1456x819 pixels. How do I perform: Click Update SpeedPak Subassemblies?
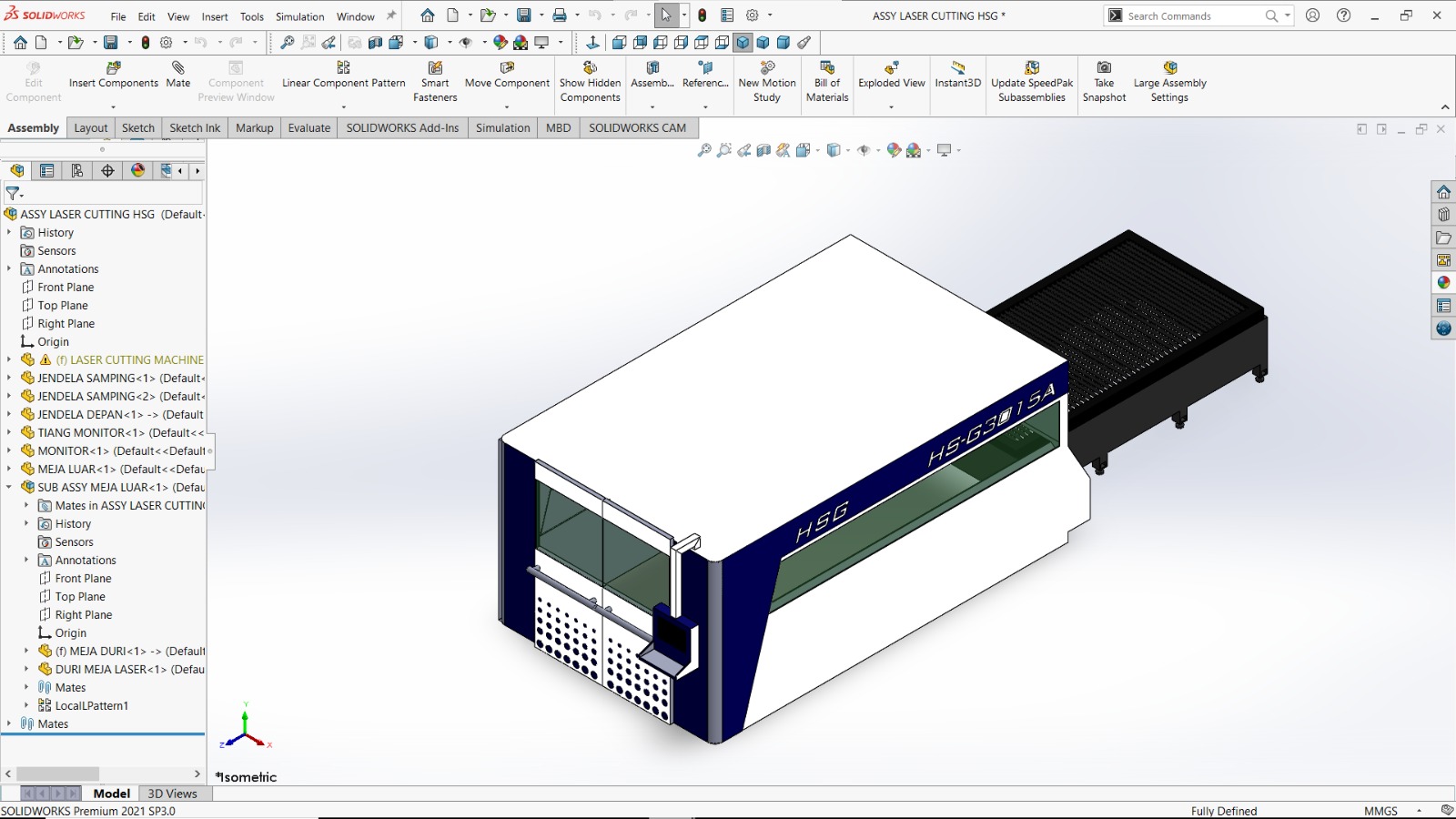coord(1032,82)
